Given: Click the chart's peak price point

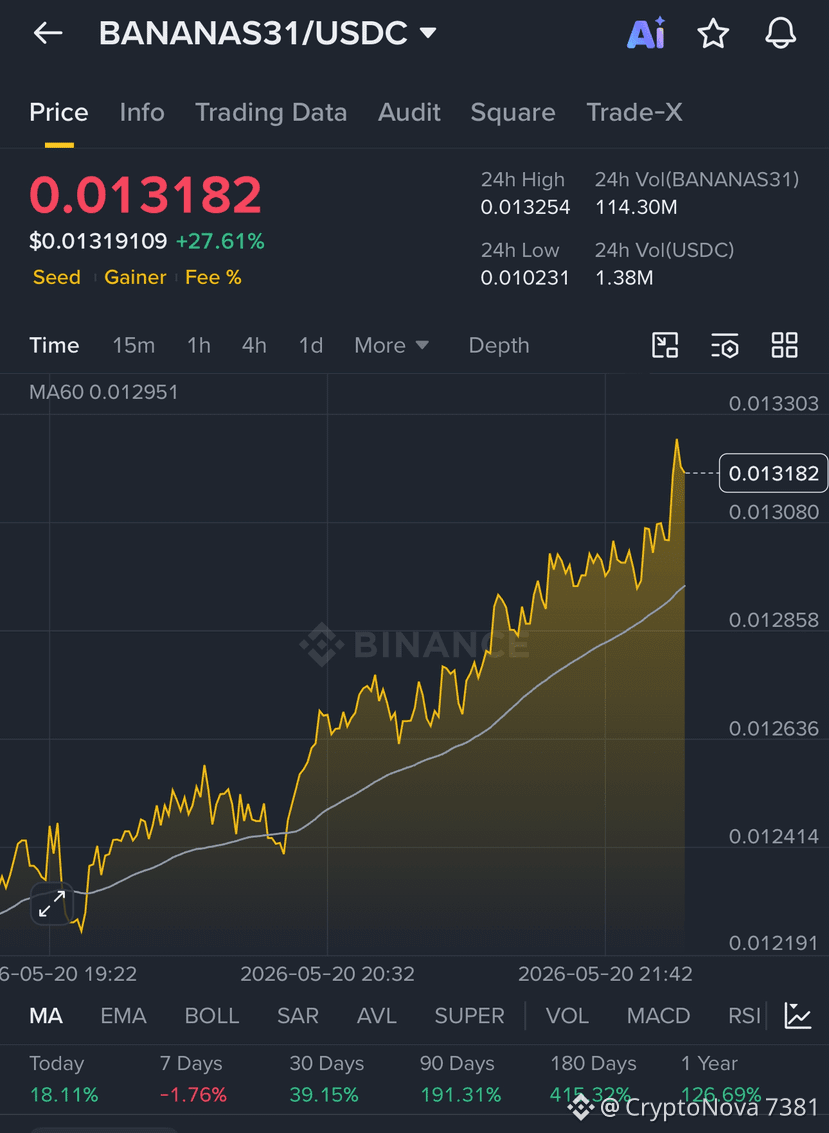Looking at the screenshot, I should click(x=676, y=440).
